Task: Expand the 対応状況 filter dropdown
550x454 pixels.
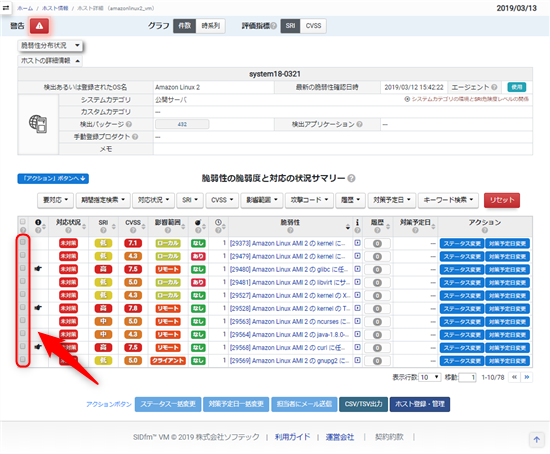Action: 153,200
